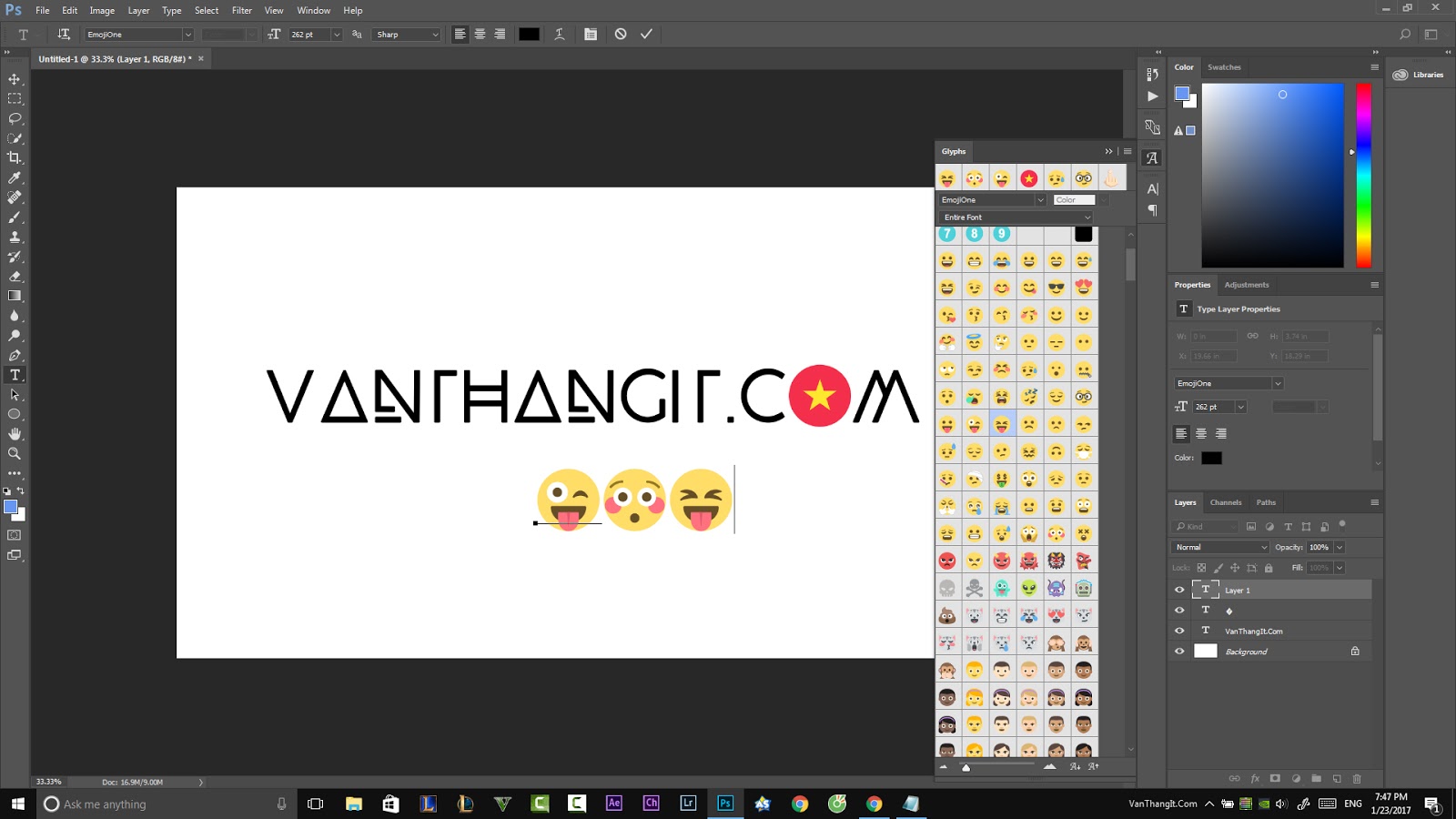
Task: Cancel current text edits
Action: coord(621,34)
